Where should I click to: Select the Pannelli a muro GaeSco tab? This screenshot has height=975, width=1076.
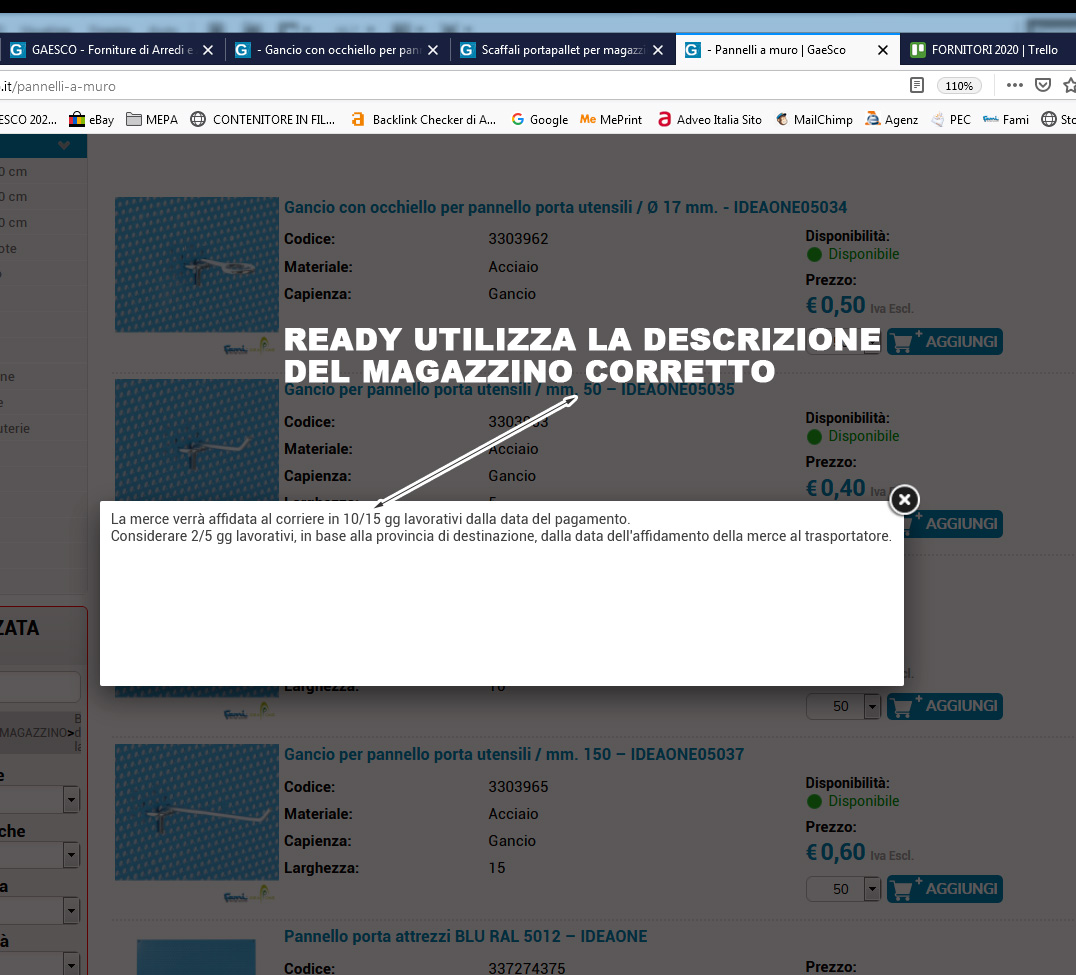point(787,50)
